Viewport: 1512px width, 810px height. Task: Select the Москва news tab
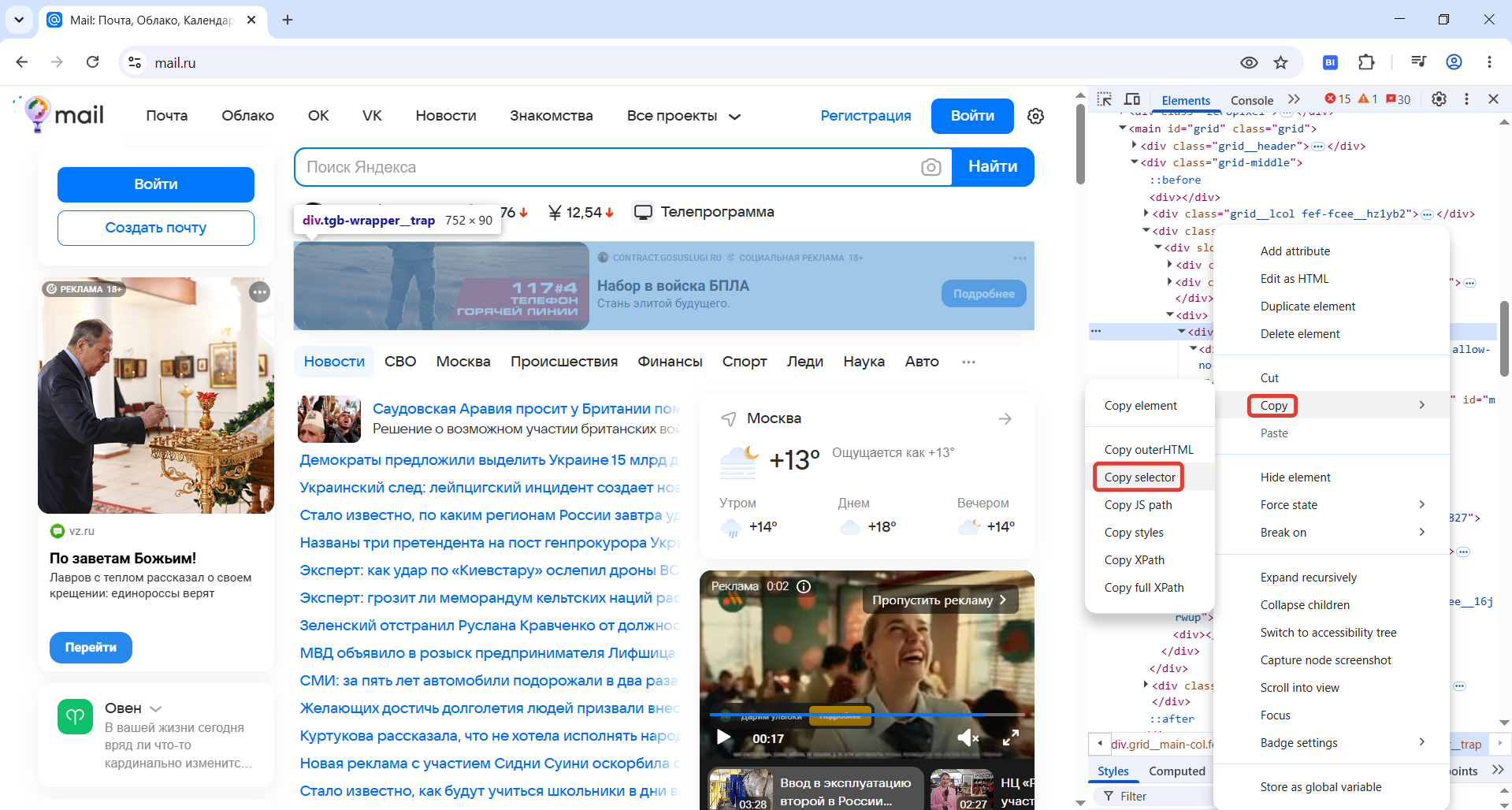[x=463, y=362]
